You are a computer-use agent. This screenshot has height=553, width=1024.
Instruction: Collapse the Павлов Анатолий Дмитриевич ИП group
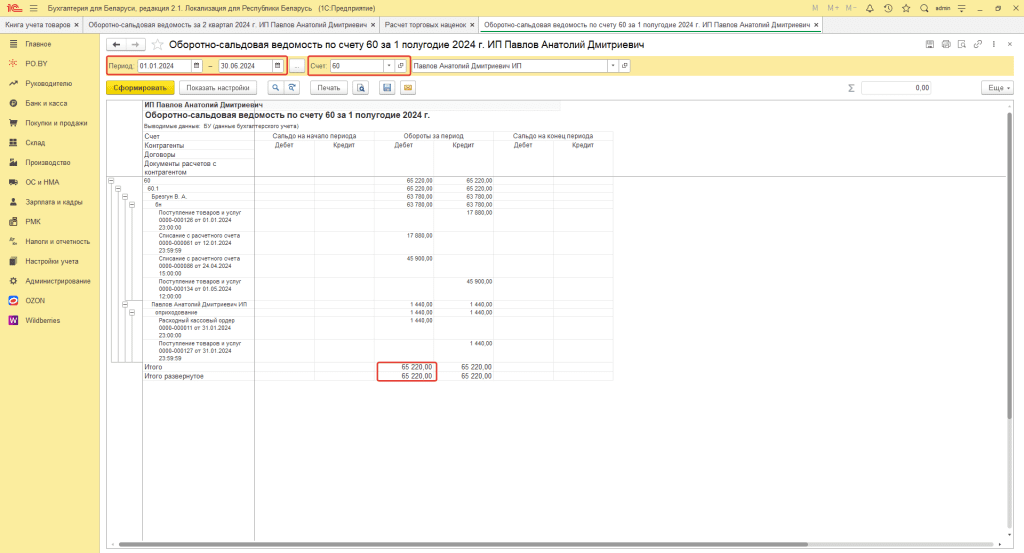(125, 304)
